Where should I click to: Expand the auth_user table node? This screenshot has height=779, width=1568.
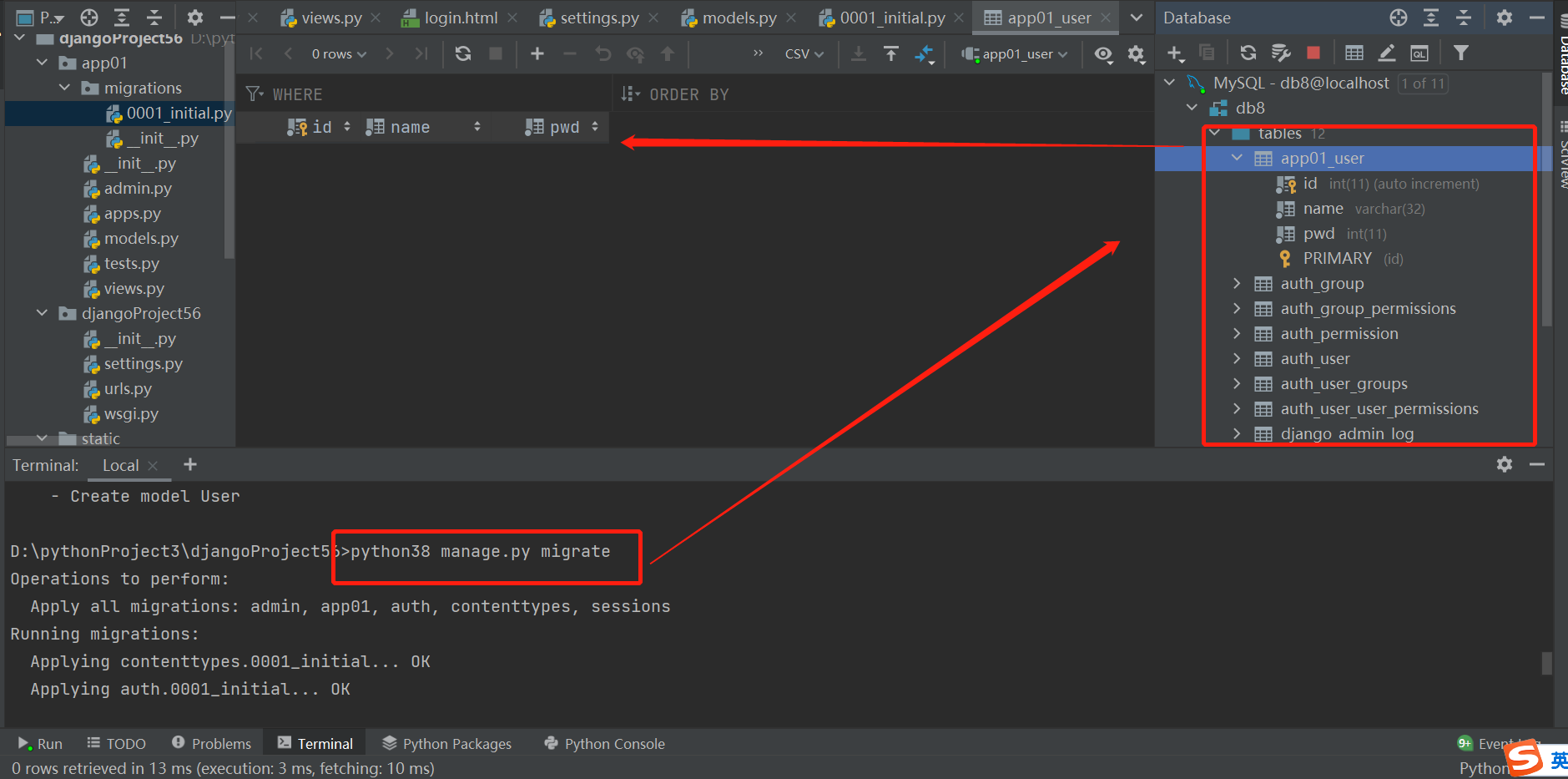click(1237, 359)
